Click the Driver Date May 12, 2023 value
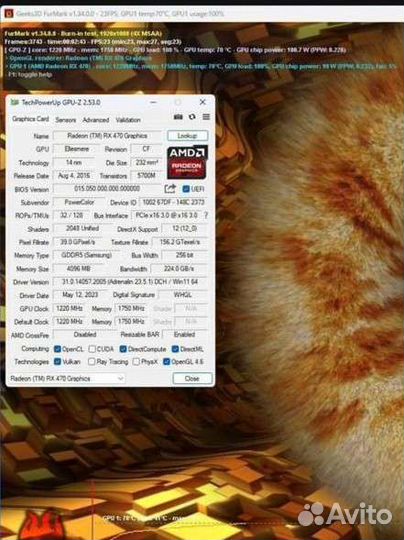This screenshot has height=540, width=404. coord(80,295)
